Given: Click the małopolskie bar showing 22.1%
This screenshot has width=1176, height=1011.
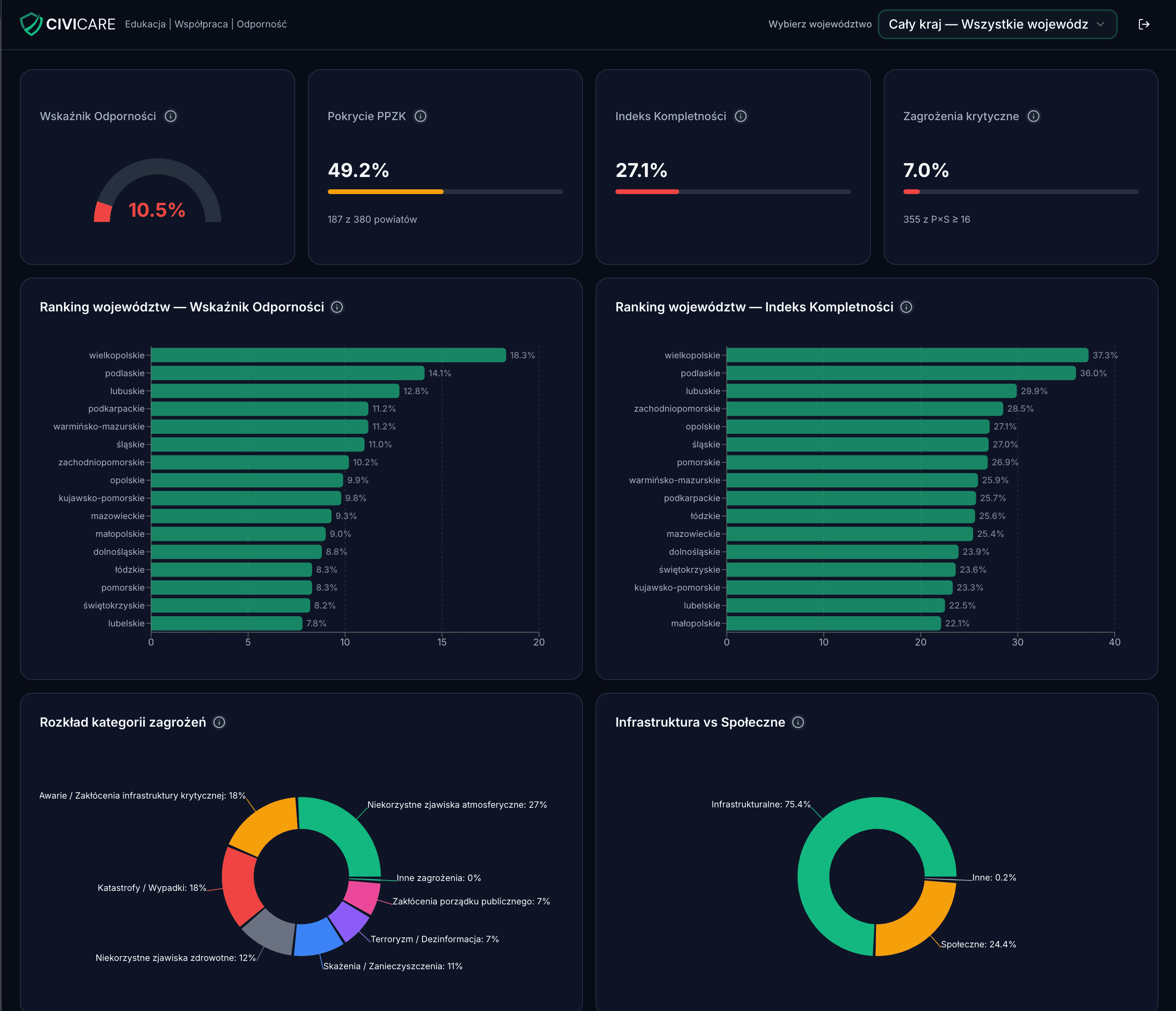Looking at the screenshot, I should click(834, 623).
